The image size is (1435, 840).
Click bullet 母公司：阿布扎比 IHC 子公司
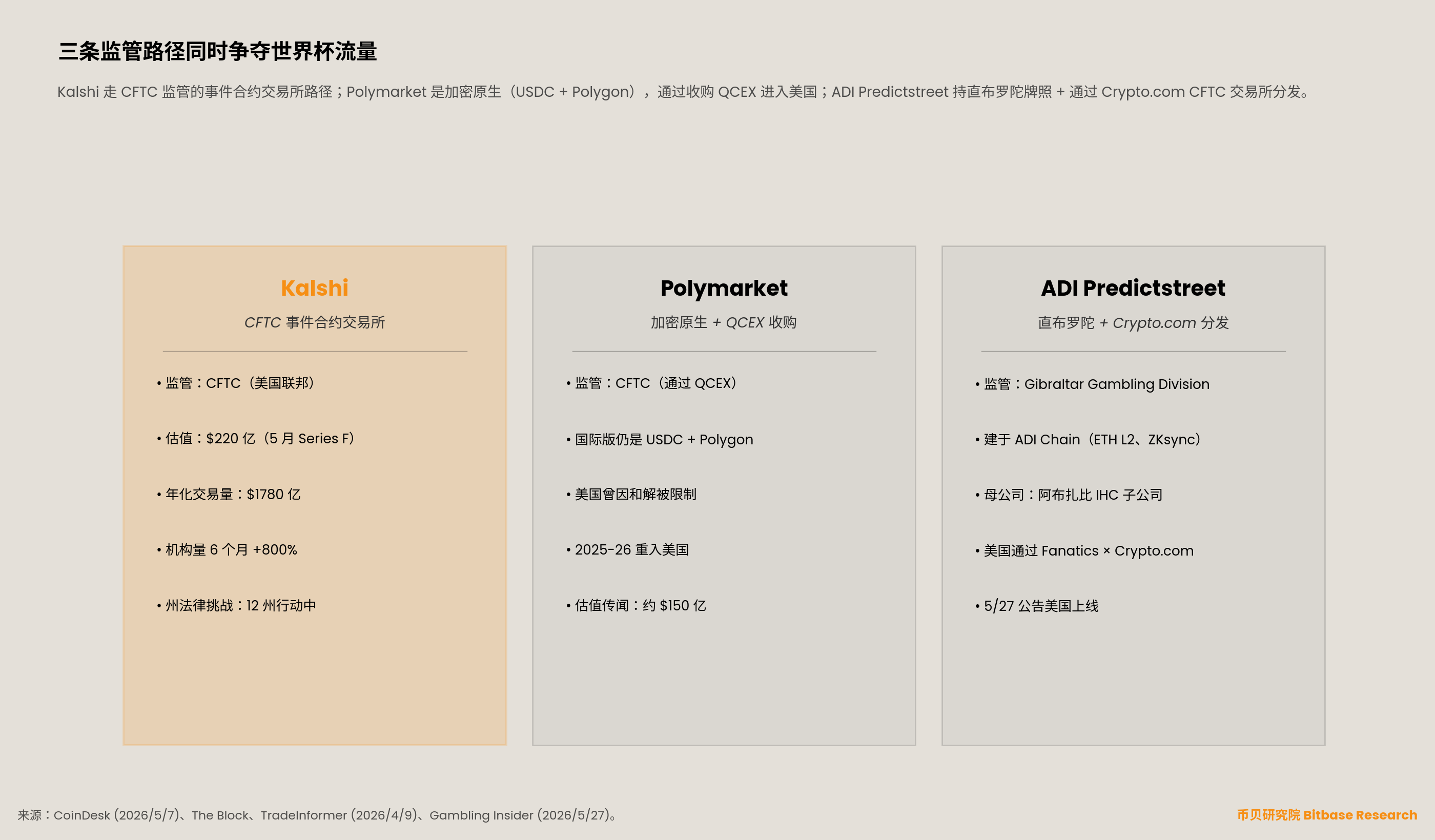(1069, 495)
